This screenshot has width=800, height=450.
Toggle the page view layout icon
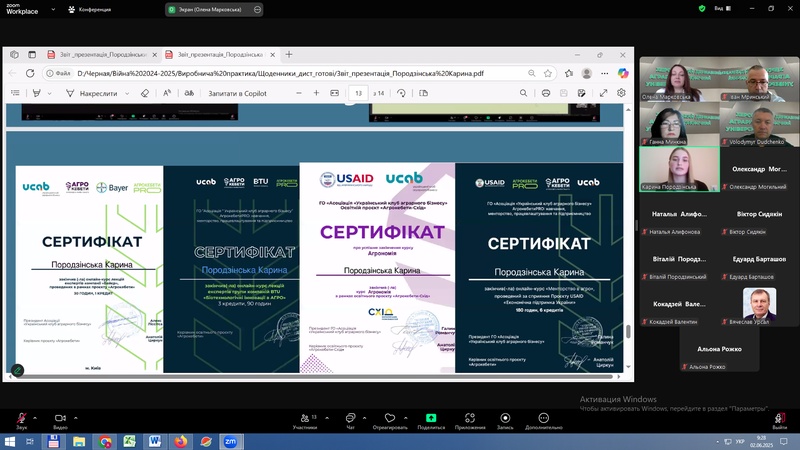pyautogui.click(x=423, y=93)
